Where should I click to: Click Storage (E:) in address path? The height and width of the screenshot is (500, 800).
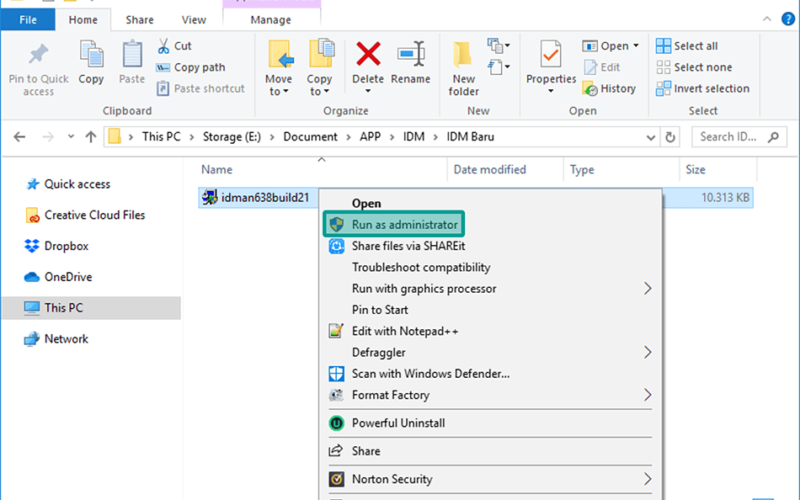click(x=232, y=137)
